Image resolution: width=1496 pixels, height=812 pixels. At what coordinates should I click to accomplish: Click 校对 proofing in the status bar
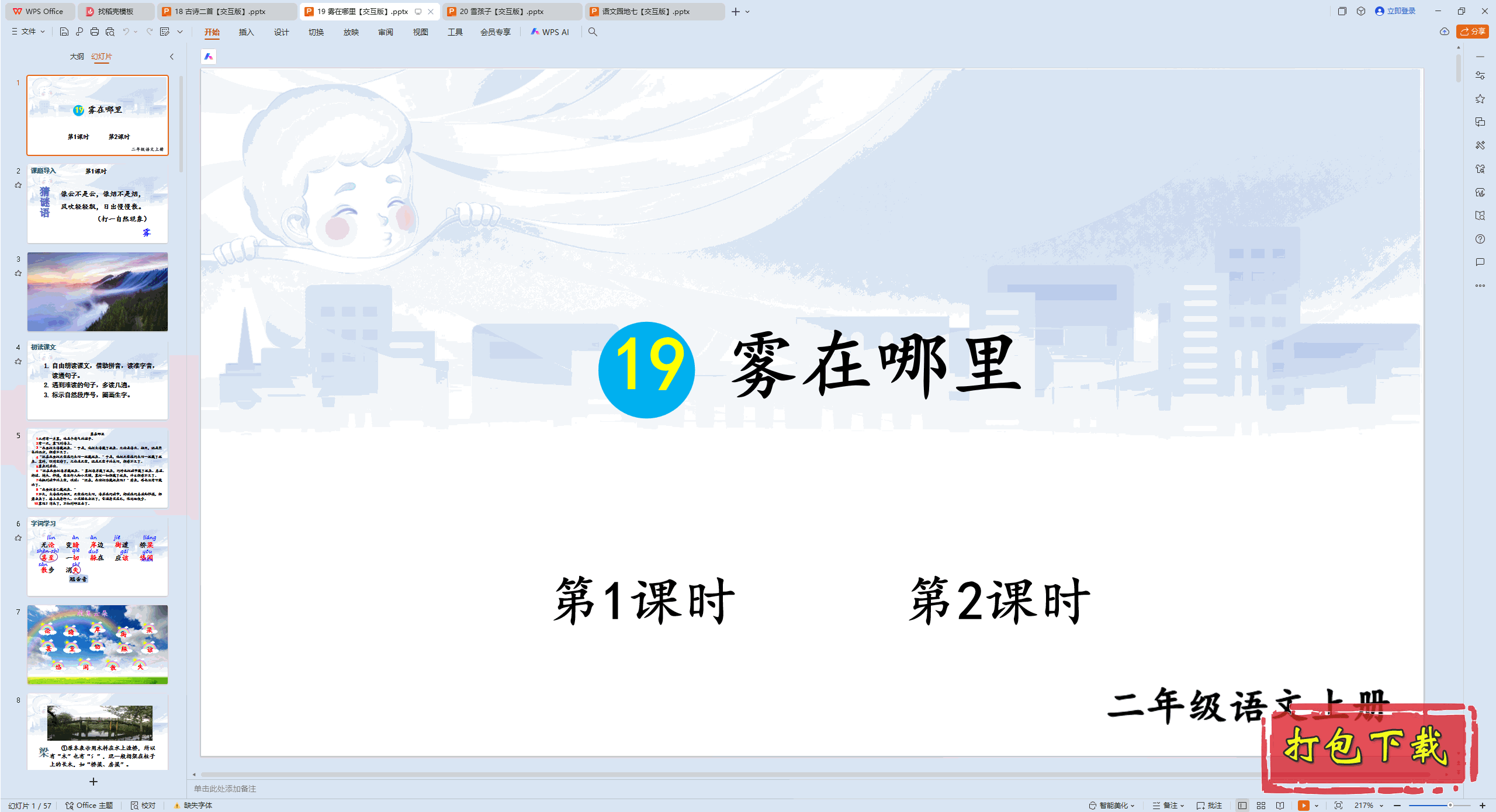[144, 805]
